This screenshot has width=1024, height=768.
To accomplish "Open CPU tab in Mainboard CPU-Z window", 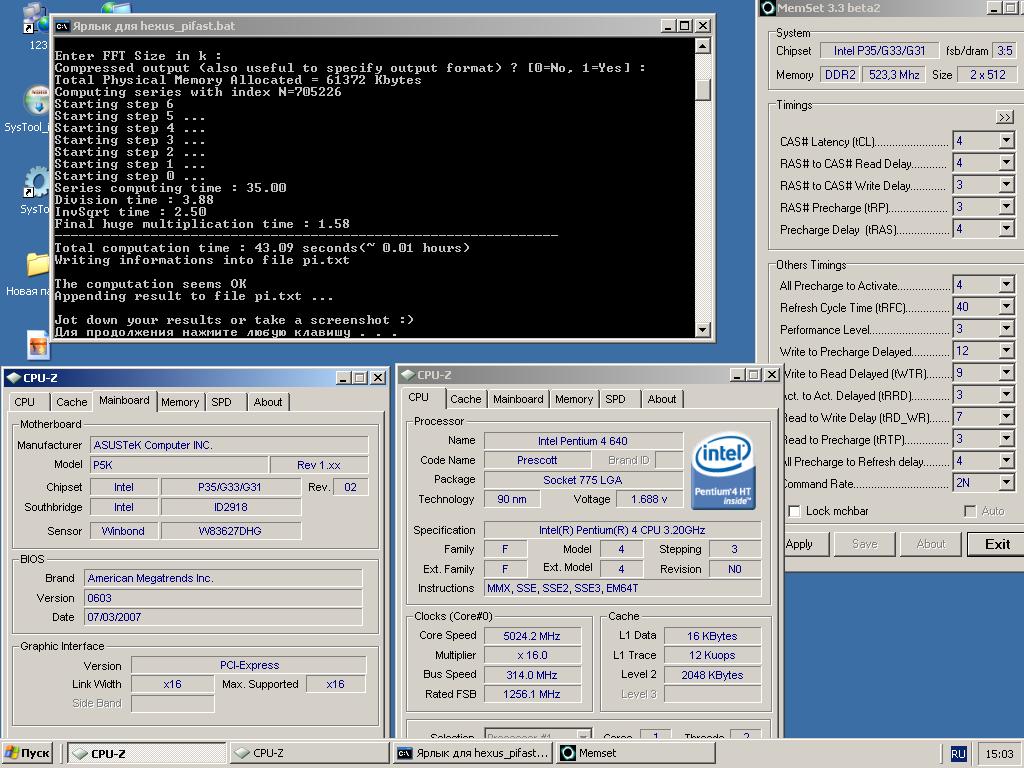I will coord(25,402).
